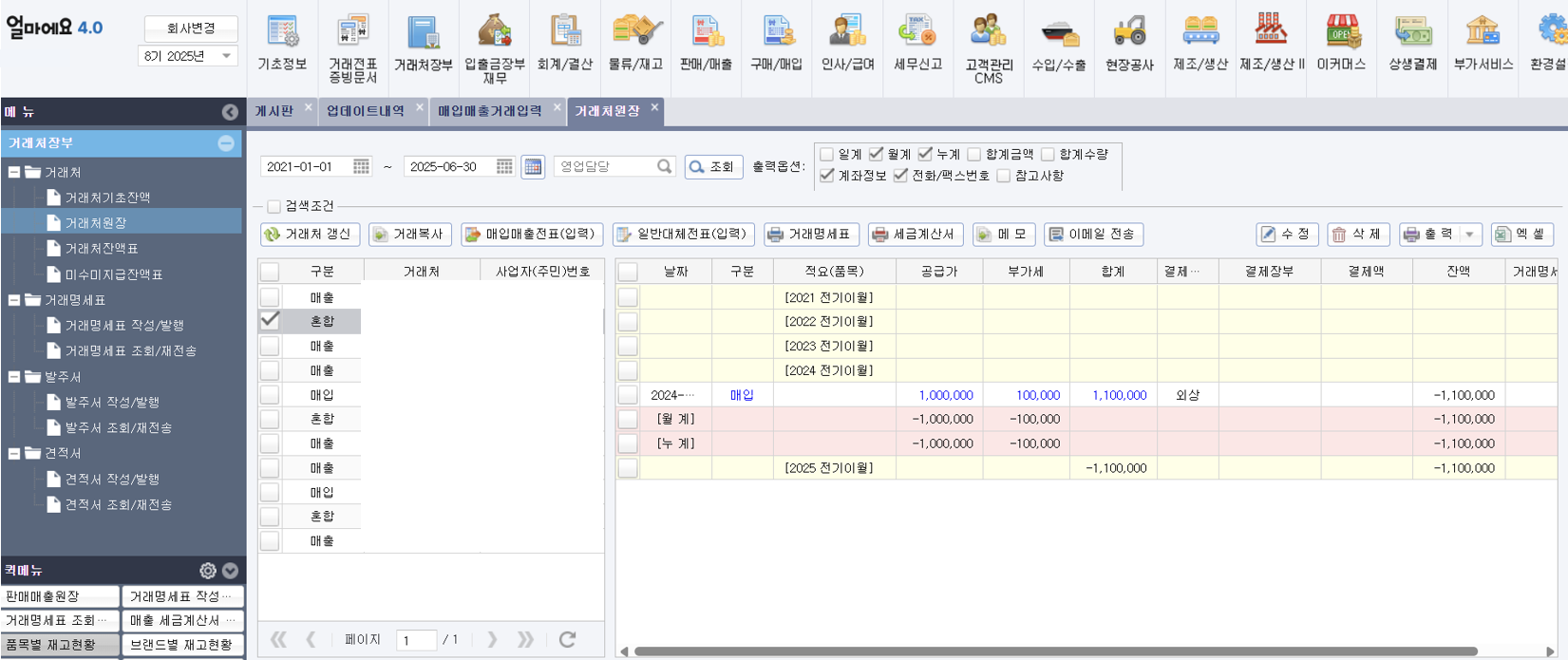Click the 영업담당 input field
1568x660 pixels.
(604, 166)
